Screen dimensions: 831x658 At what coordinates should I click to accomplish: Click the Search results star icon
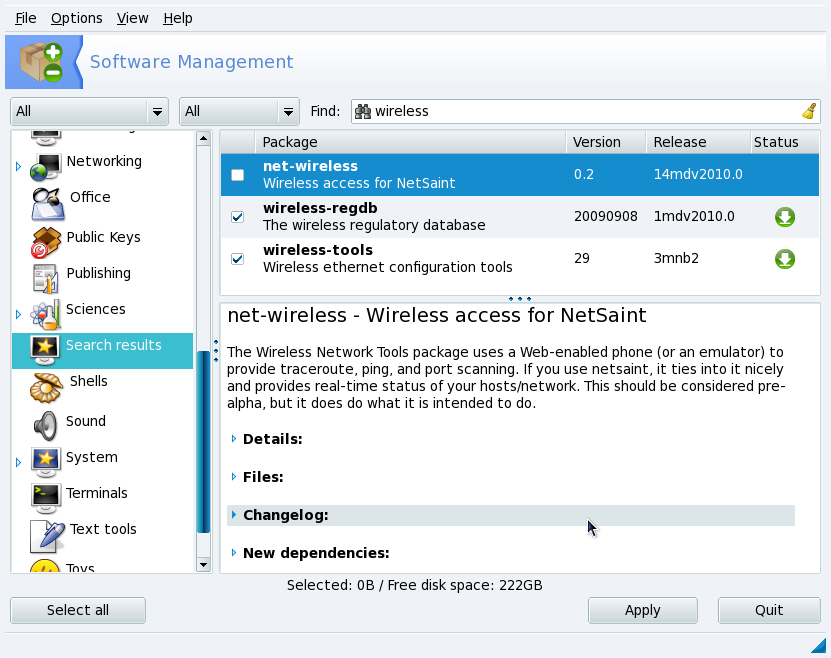tap(45, 350)
